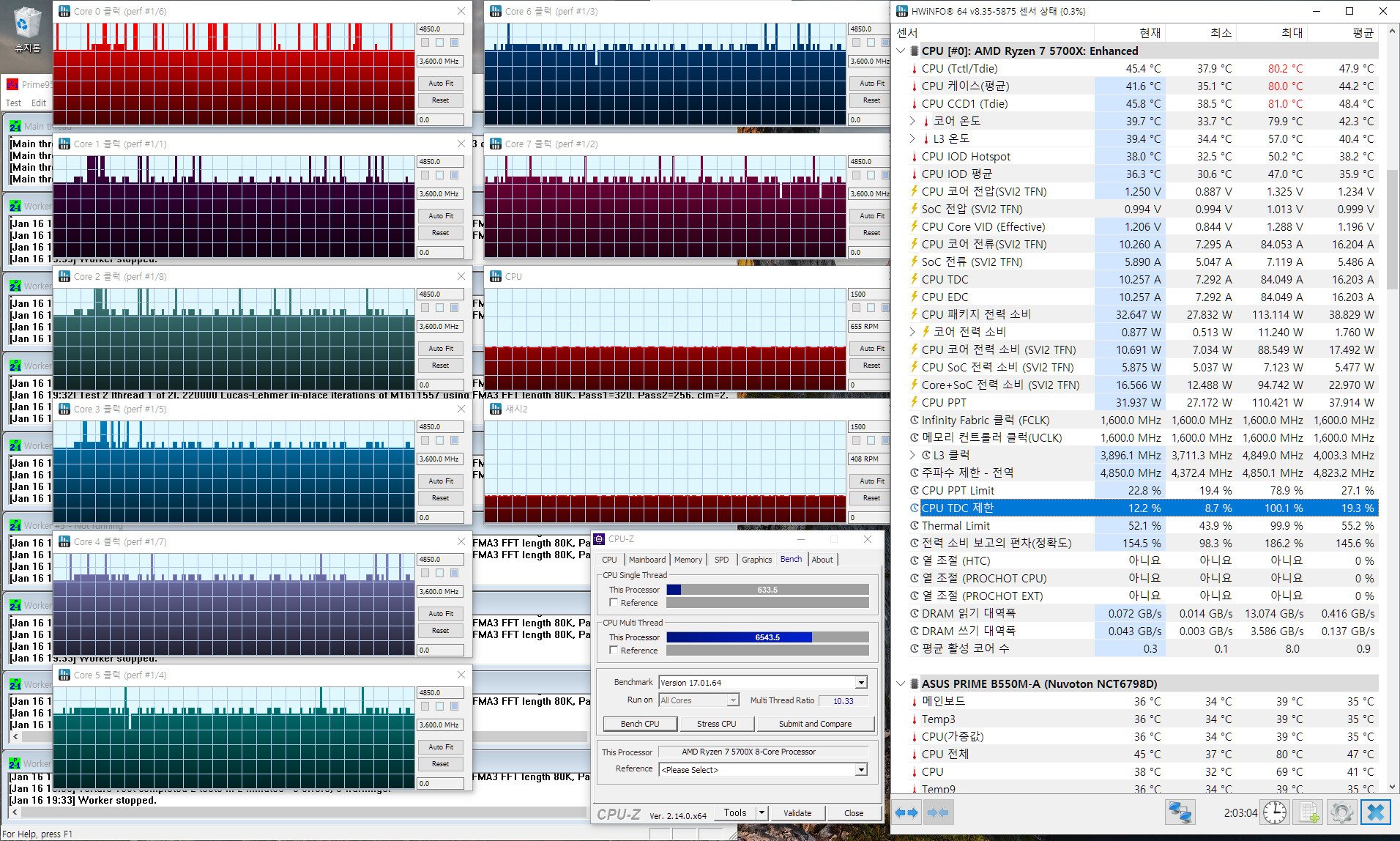The image size is (1400, 841).
Task: Open the Benchmark version dropdown
Action: click(861, 683)
